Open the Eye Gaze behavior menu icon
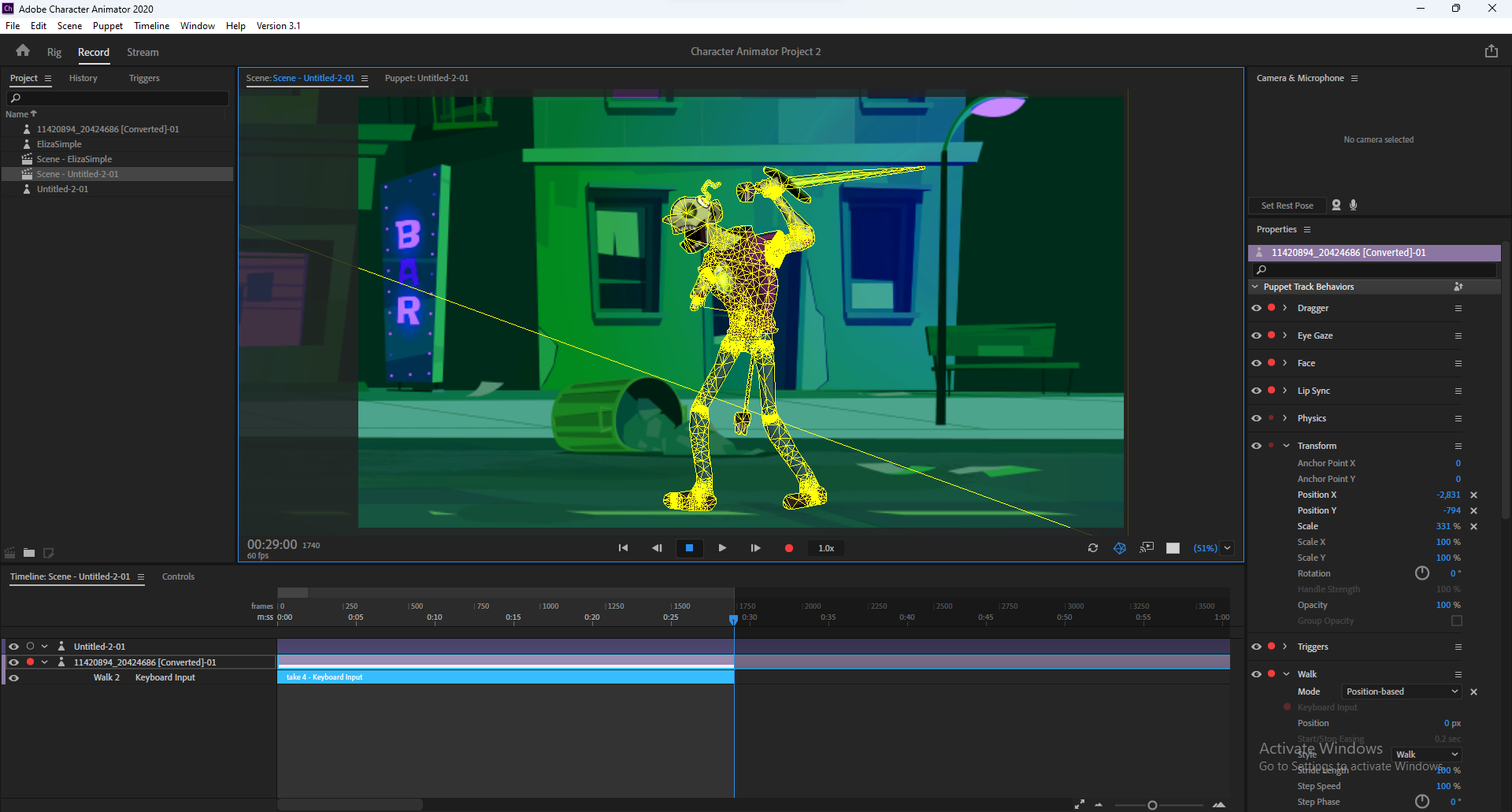This screenshot has height=812, width=1512. (1458, 336)
